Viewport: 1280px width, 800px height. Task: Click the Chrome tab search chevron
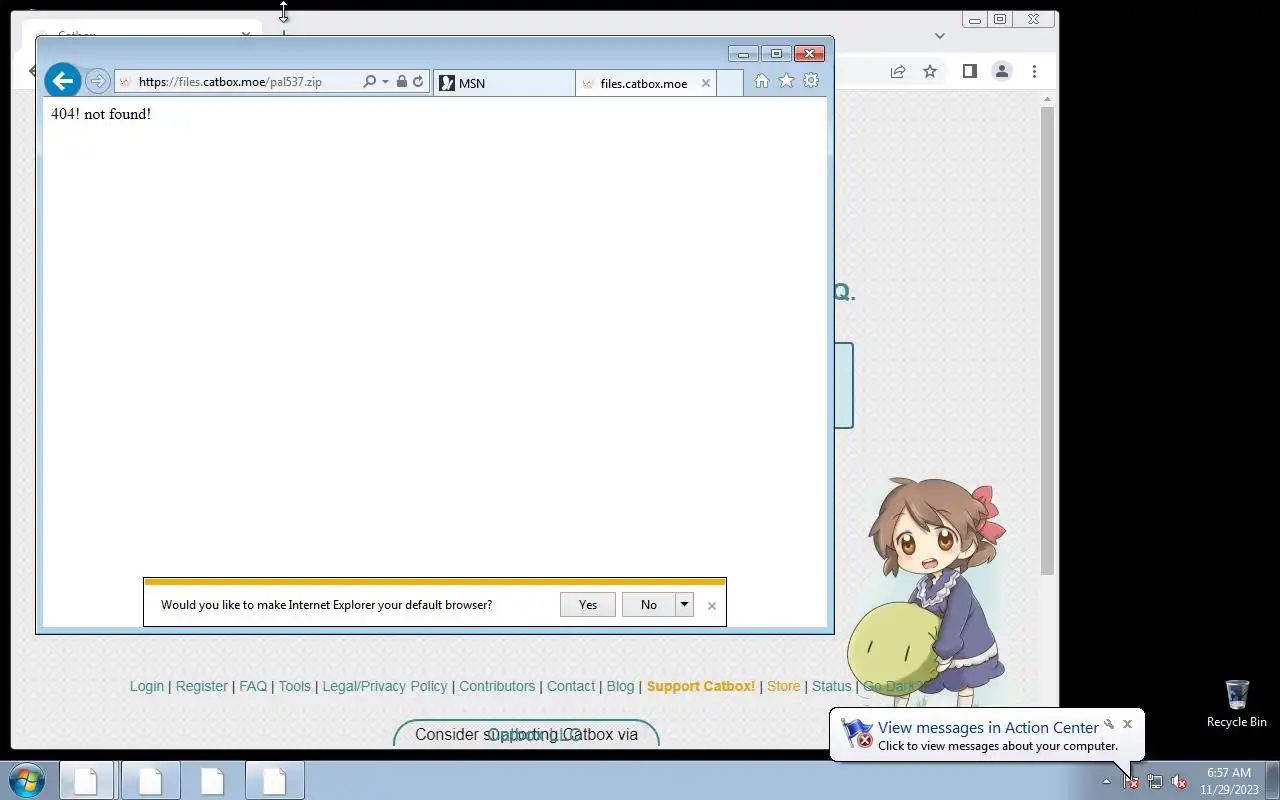click(939, 35)
